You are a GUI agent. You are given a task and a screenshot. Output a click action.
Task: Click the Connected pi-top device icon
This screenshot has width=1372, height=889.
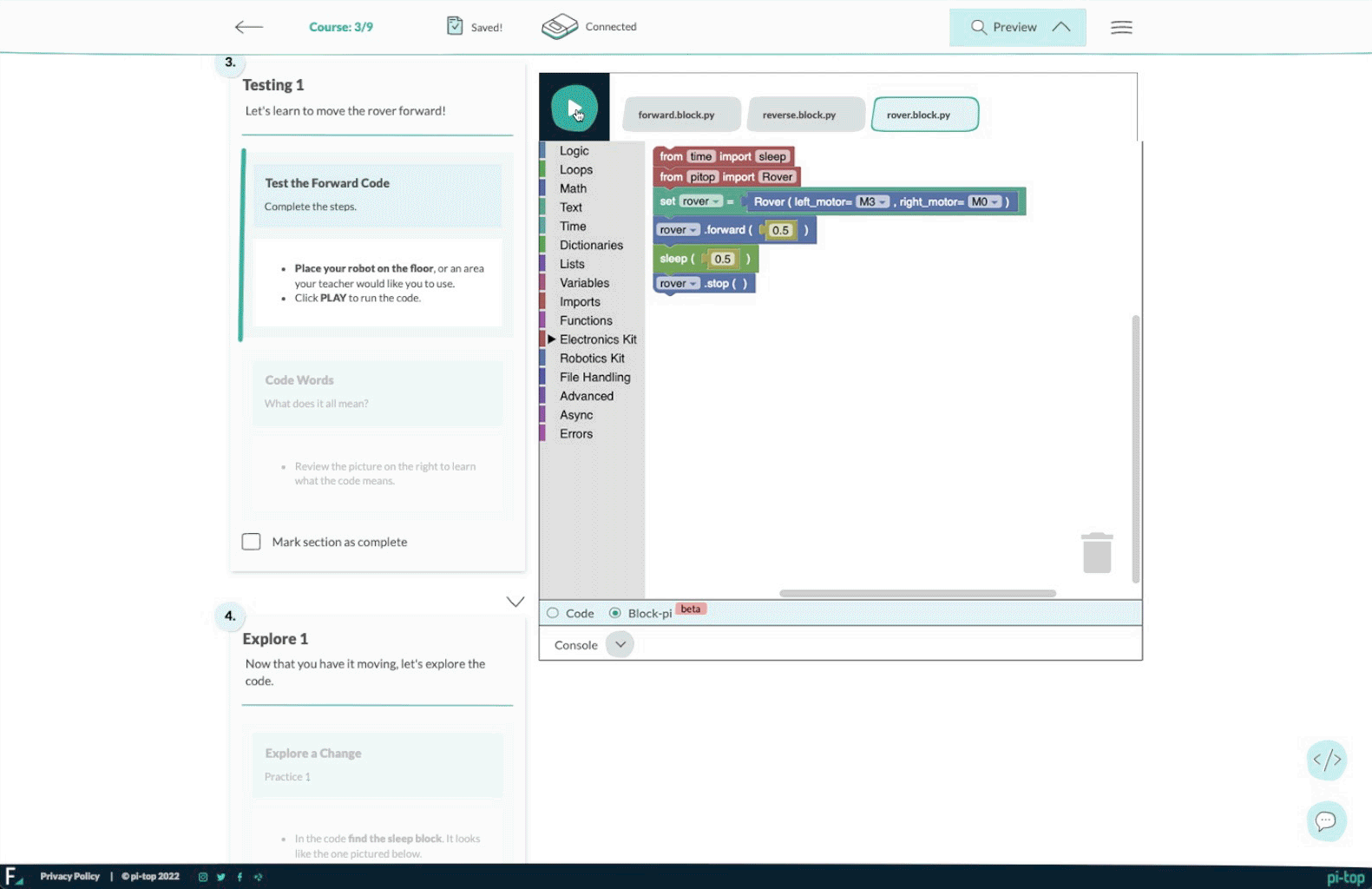560,27
